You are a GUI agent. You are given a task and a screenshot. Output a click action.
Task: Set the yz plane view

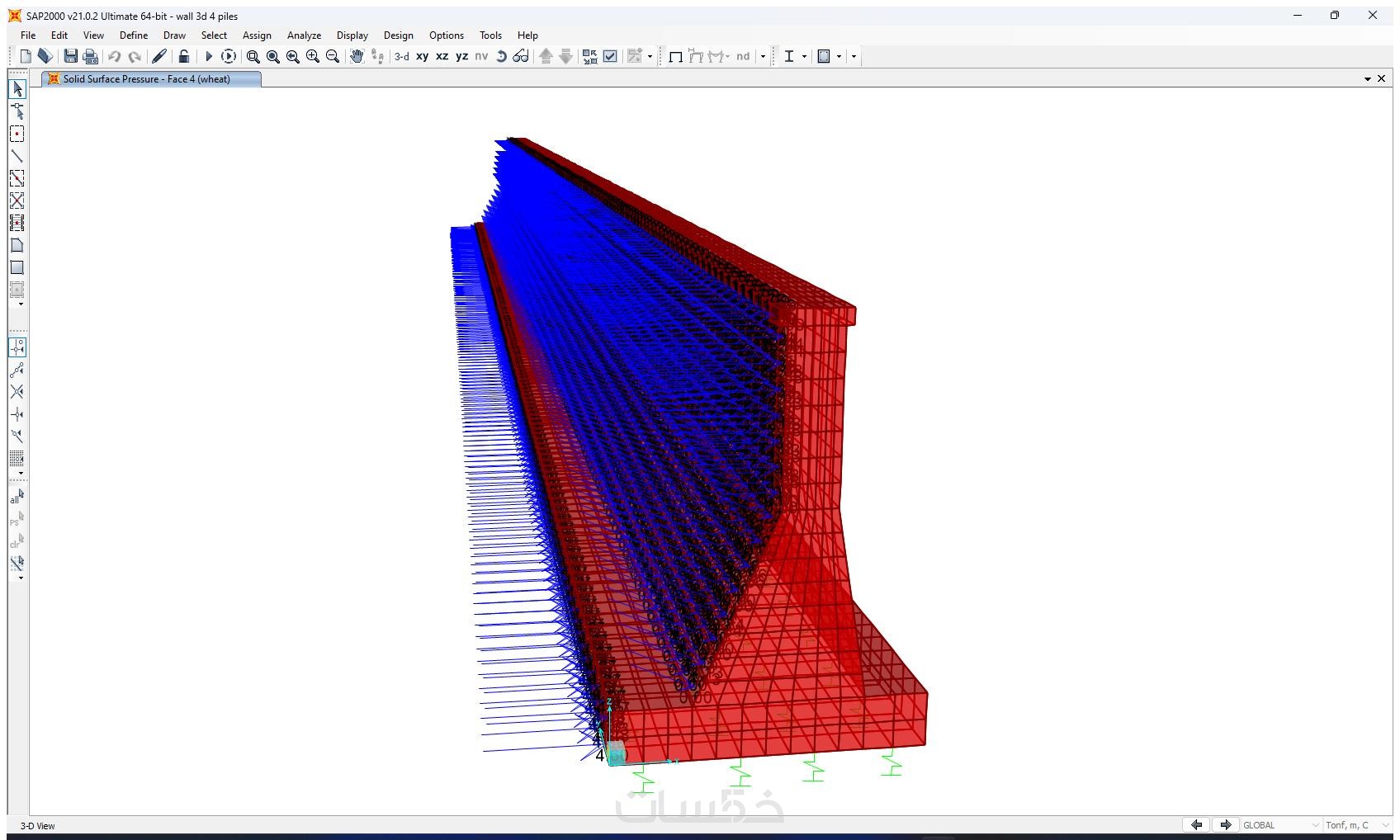pyautogui.click(x=462, y=56)
